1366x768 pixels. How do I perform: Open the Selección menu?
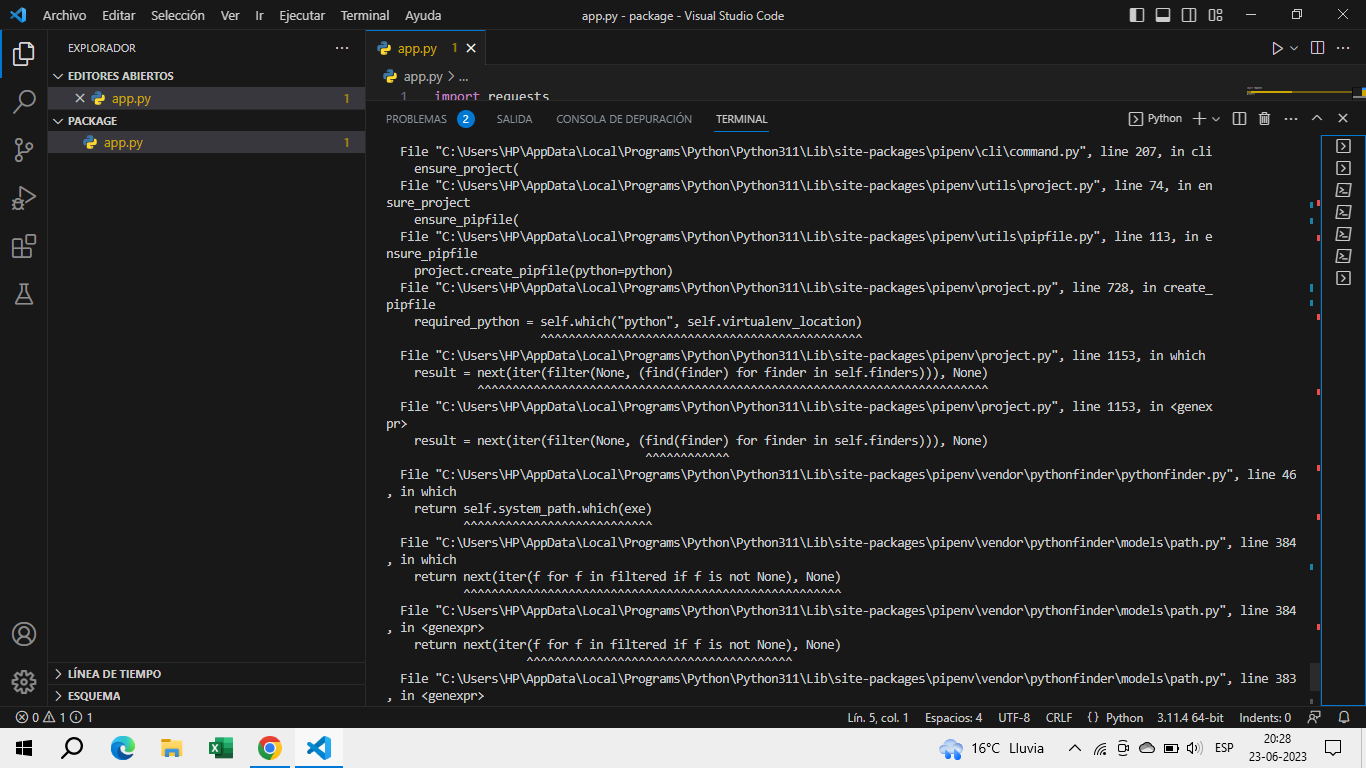tap(178, 15)
